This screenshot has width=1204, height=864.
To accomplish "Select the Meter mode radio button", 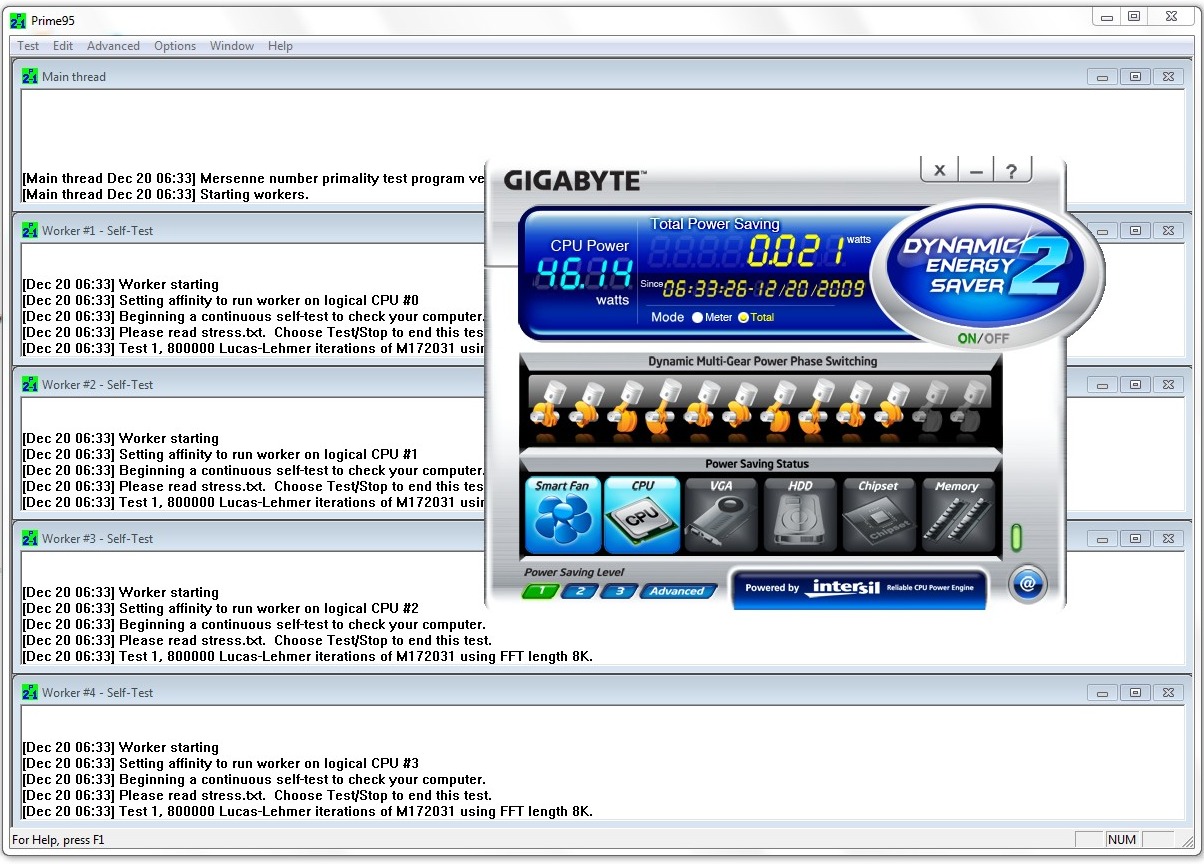I will pos(697,318).
